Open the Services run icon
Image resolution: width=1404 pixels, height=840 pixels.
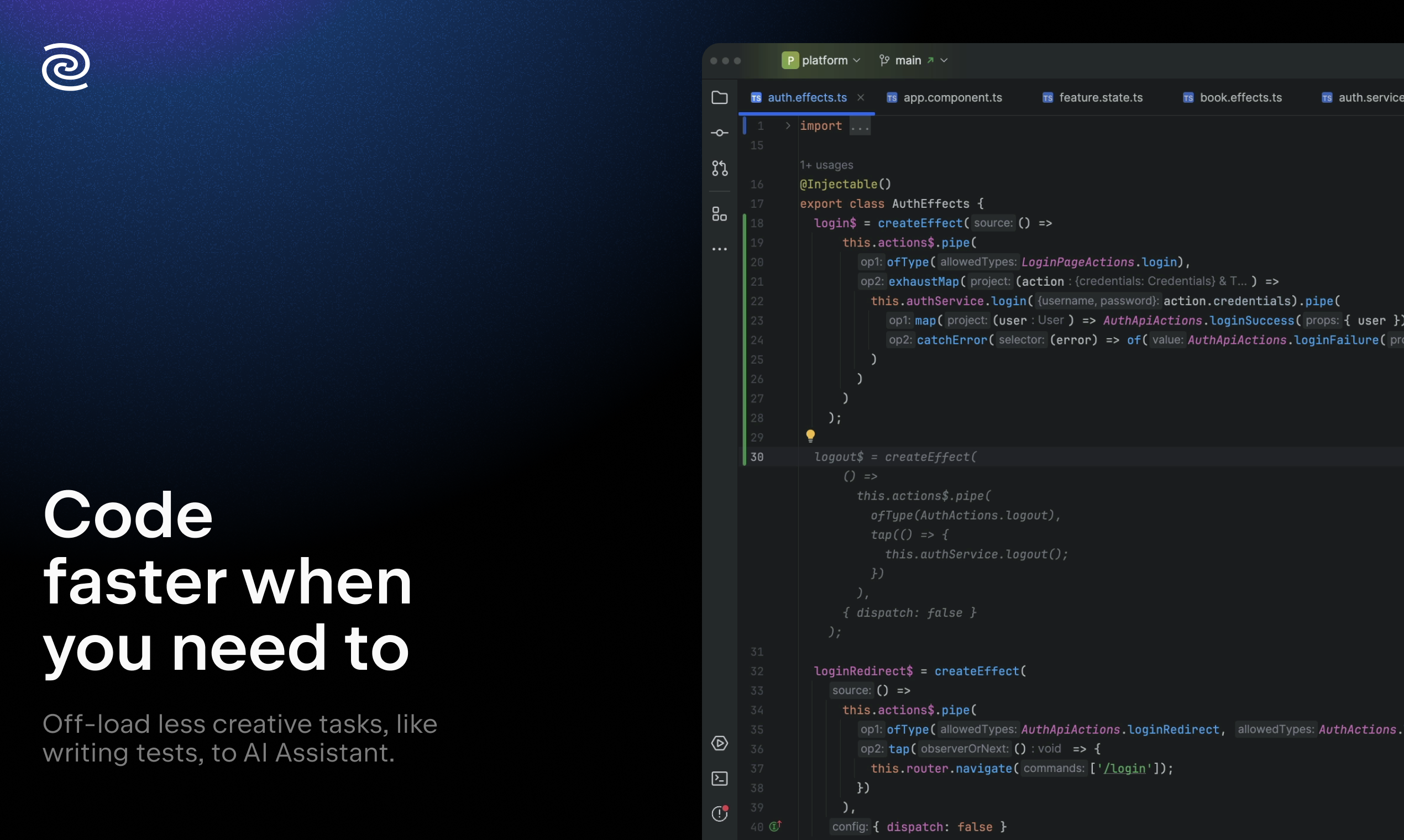(x=720, y=743)
